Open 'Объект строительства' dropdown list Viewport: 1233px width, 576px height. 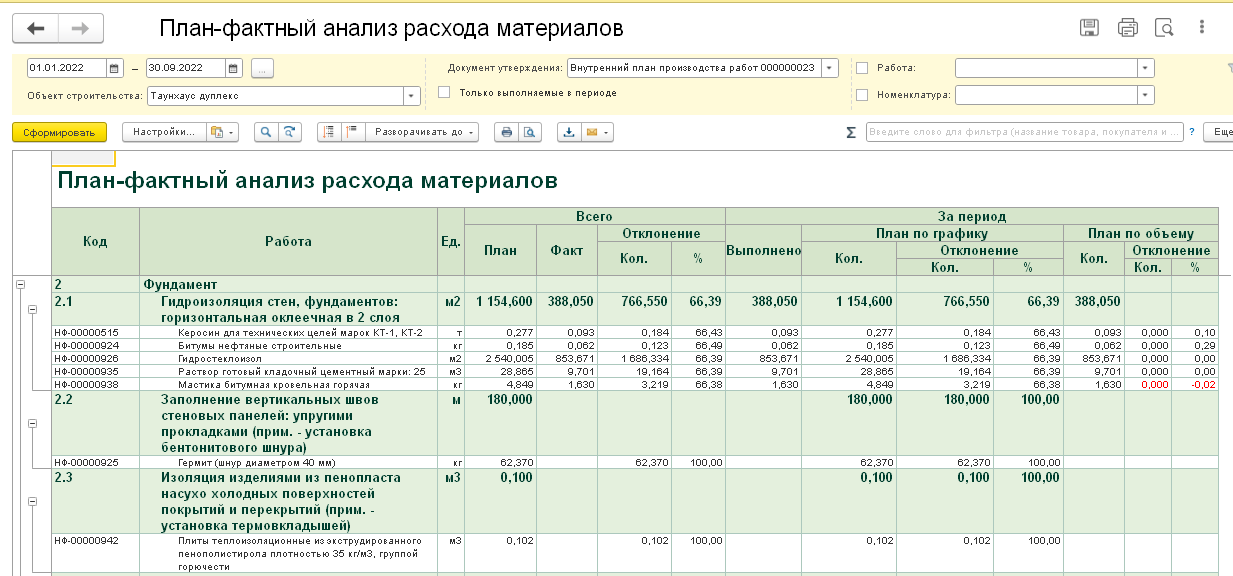[411, 96]
